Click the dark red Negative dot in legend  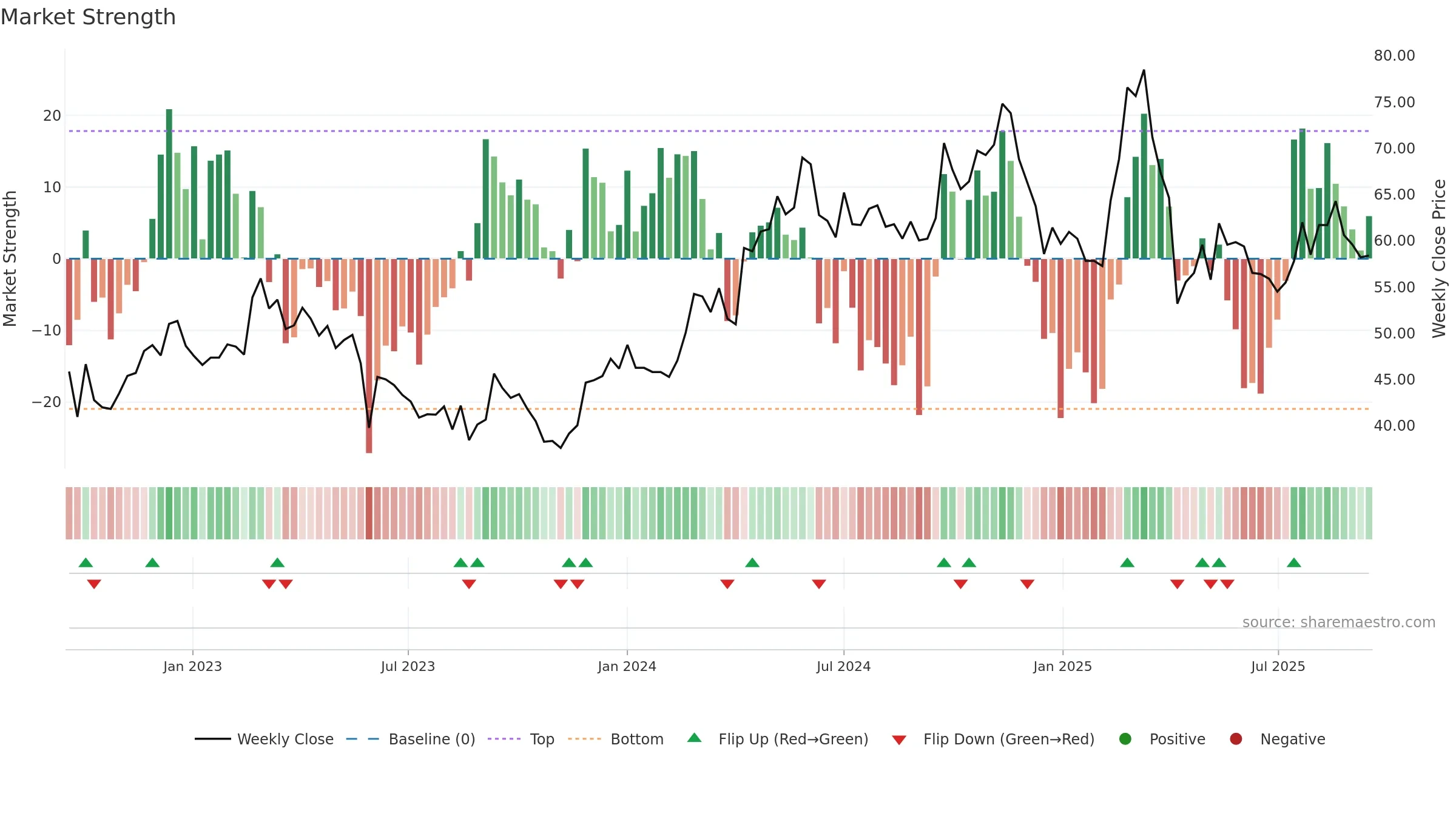(1236, 739)
